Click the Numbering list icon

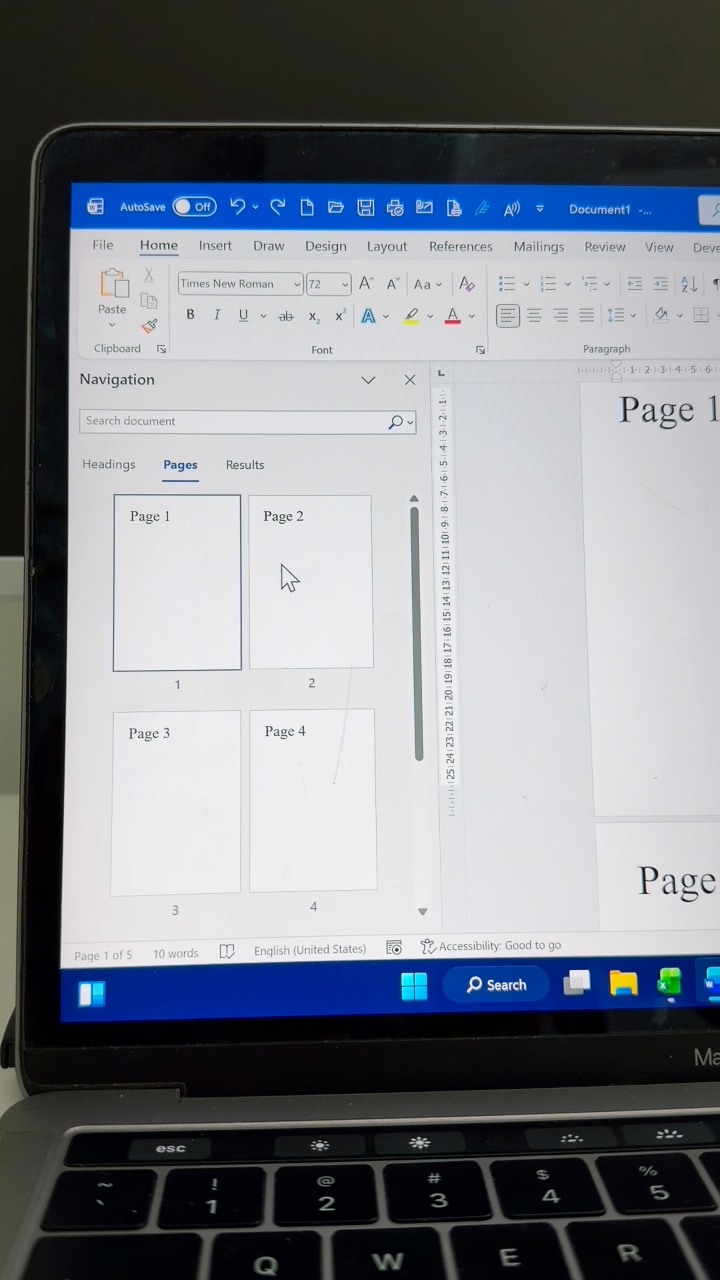(548, 284)
